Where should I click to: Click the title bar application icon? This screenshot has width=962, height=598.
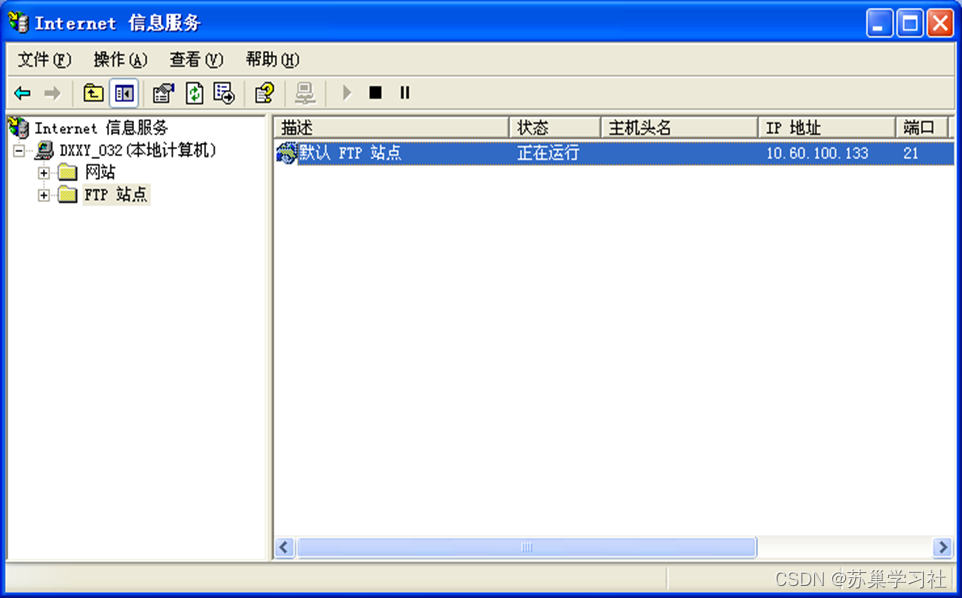18,23
